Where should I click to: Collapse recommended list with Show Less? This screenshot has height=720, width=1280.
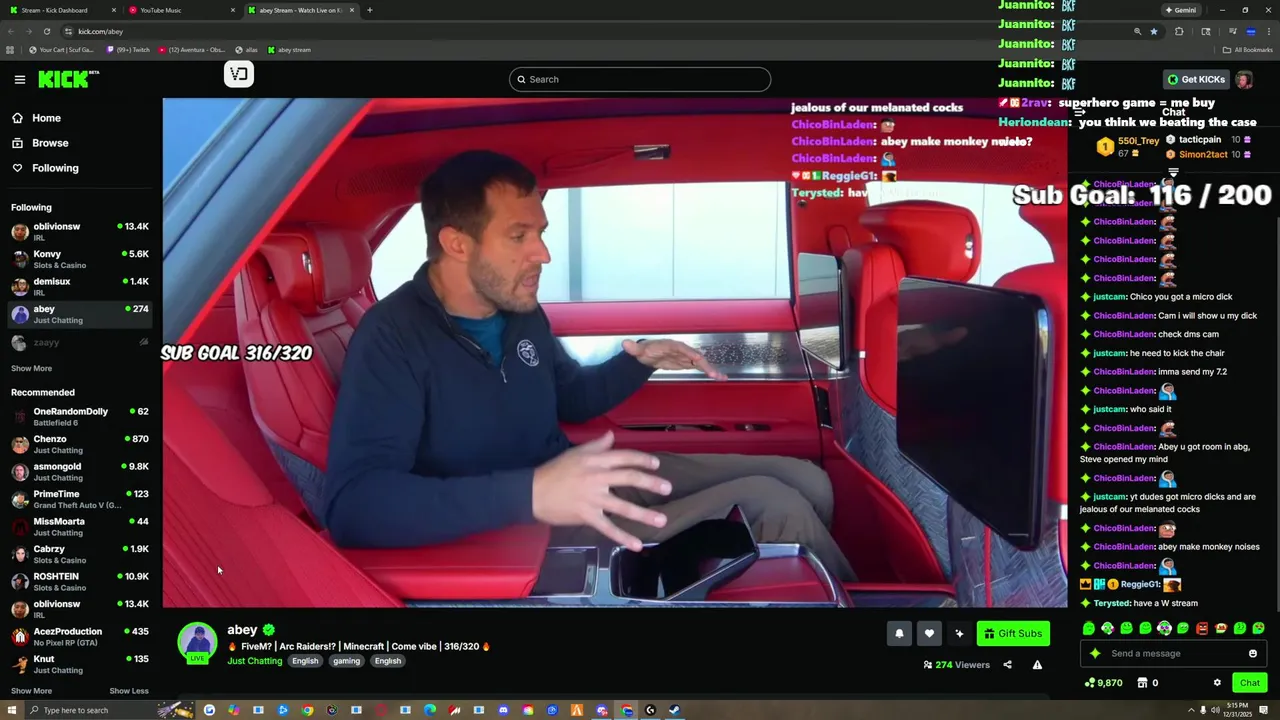128,690
